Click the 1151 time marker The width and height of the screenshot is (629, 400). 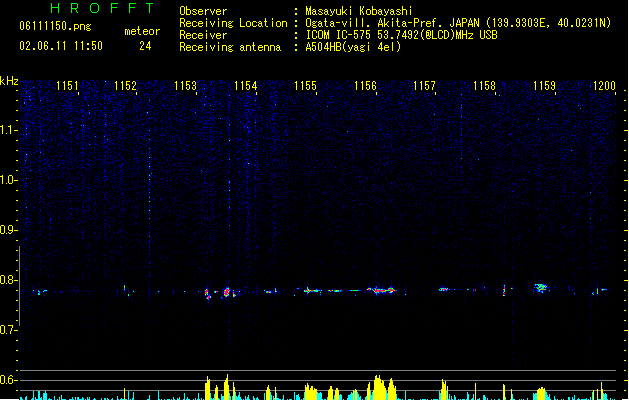point(67,86)
